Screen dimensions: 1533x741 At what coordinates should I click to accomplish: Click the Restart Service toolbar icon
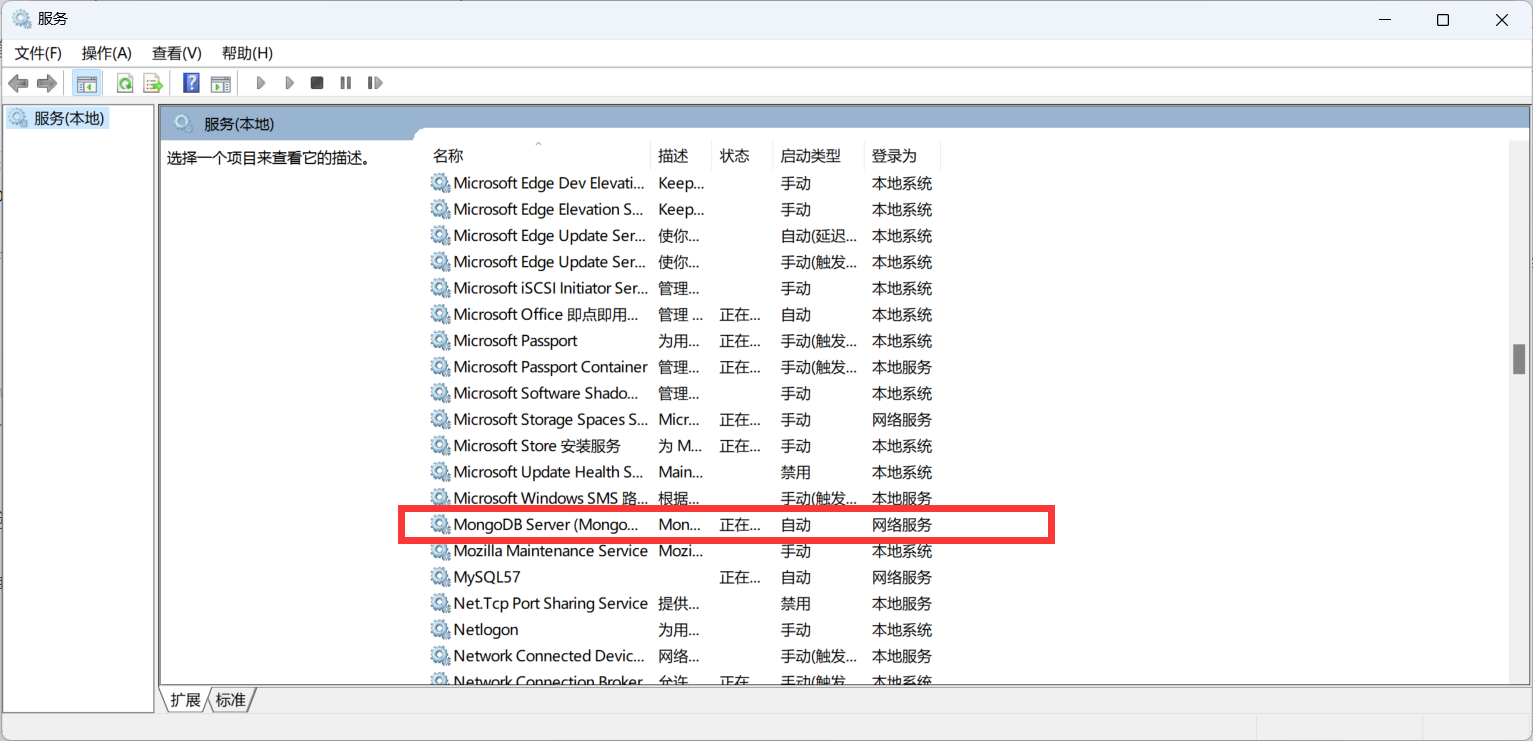375,83
